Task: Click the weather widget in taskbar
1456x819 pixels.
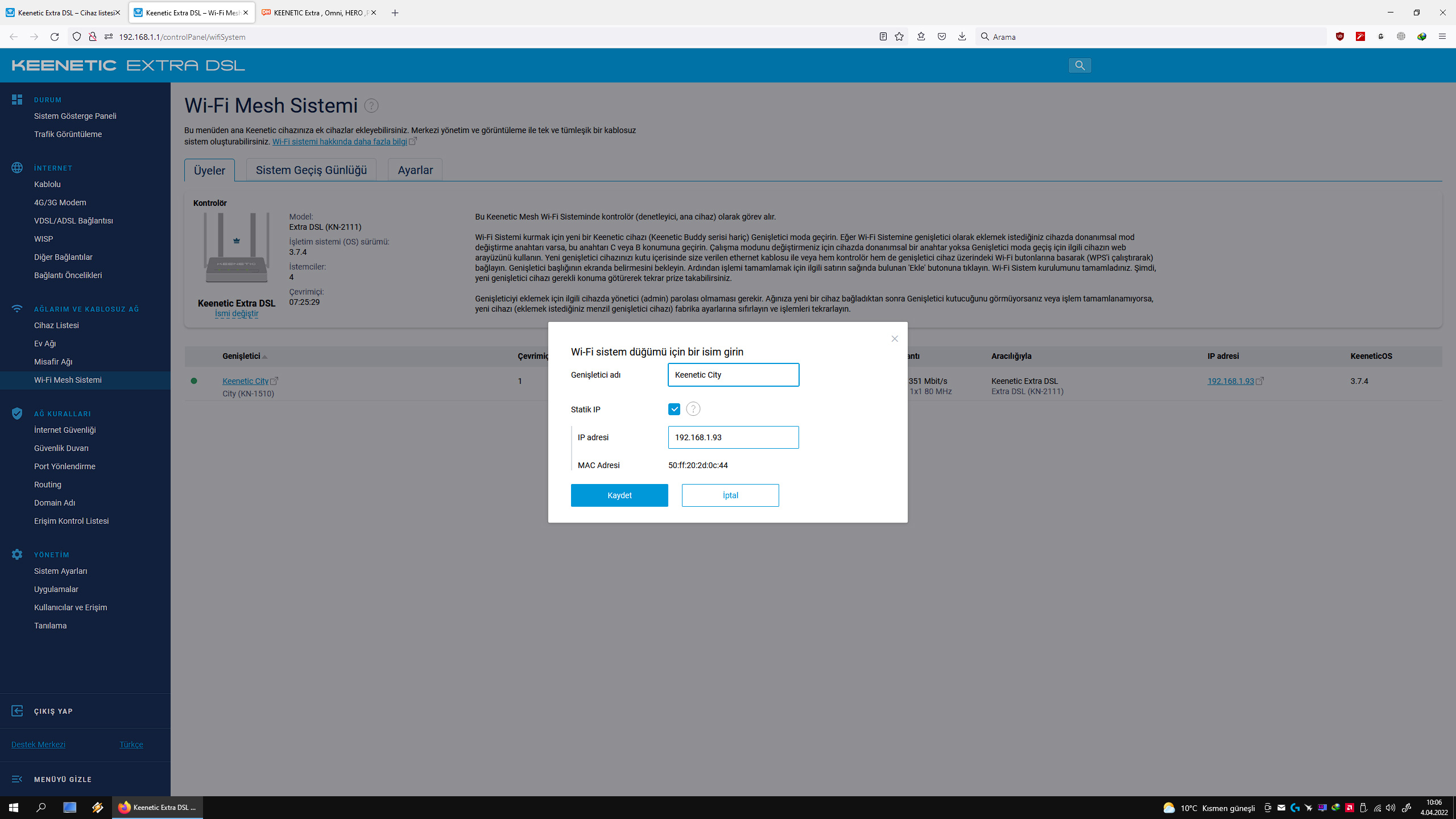Action: [1209, 808]
